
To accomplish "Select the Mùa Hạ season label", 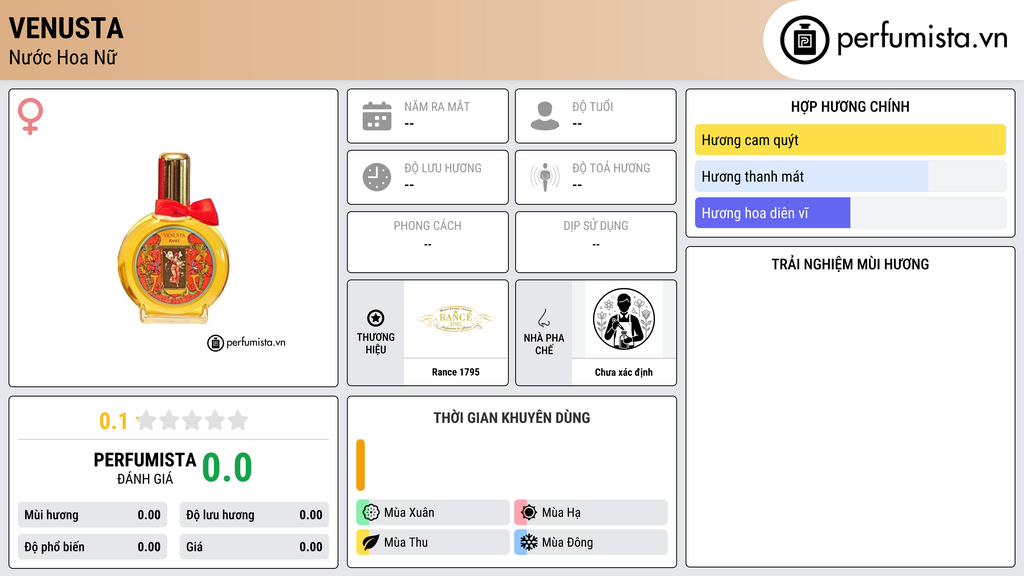I will (561, 513).
